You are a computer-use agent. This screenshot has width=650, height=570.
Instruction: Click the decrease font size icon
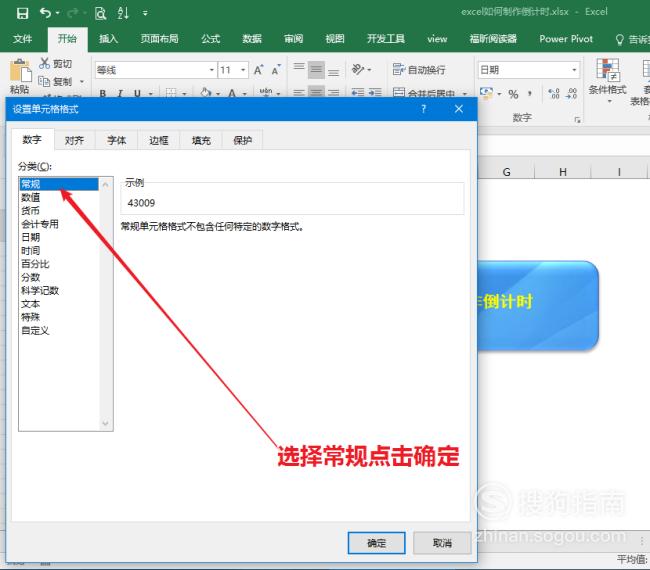tap(276, 70)
